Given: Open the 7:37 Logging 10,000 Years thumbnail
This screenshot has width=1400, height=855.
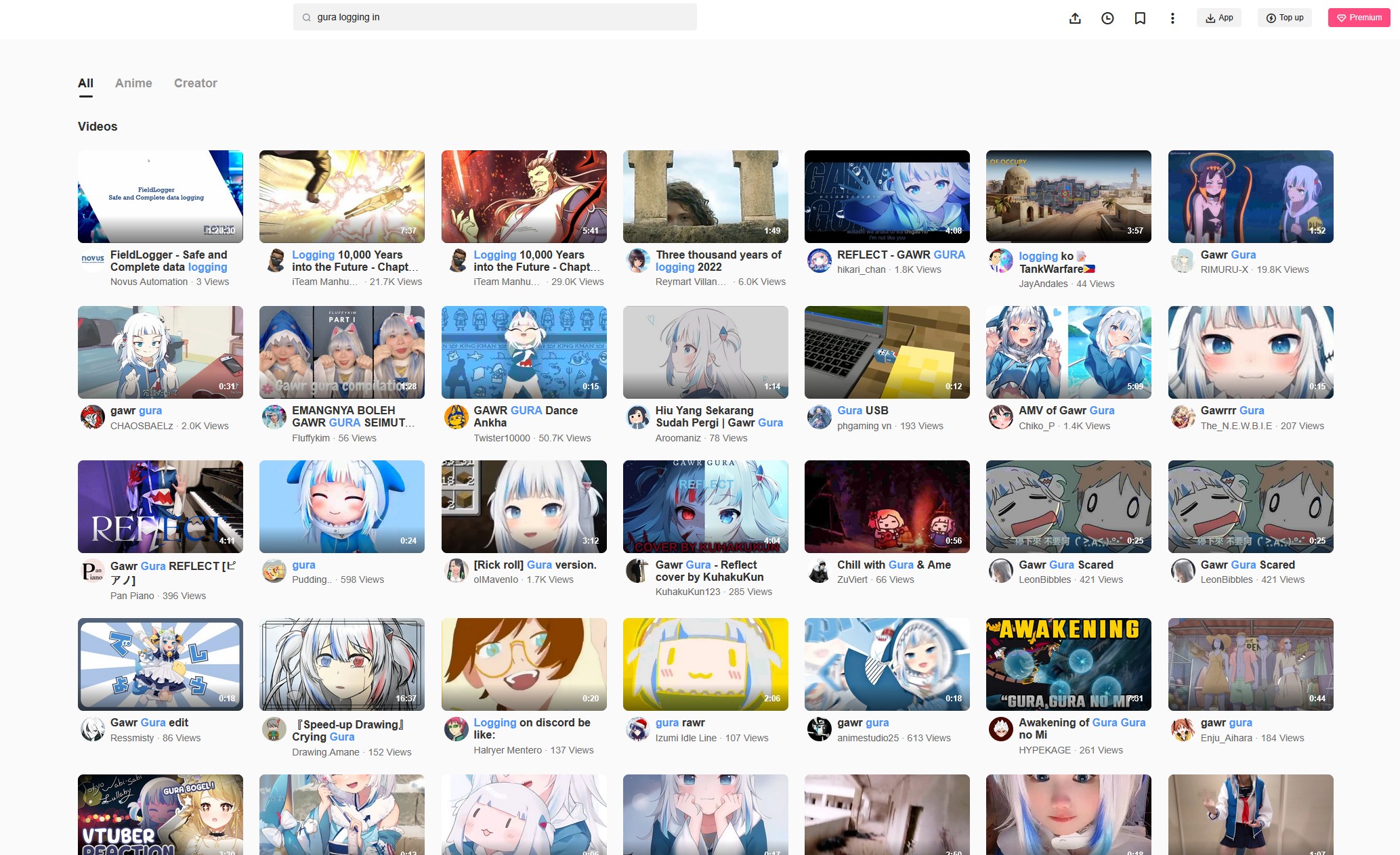Looking at the screenshot, I should (x=342, y=196).
